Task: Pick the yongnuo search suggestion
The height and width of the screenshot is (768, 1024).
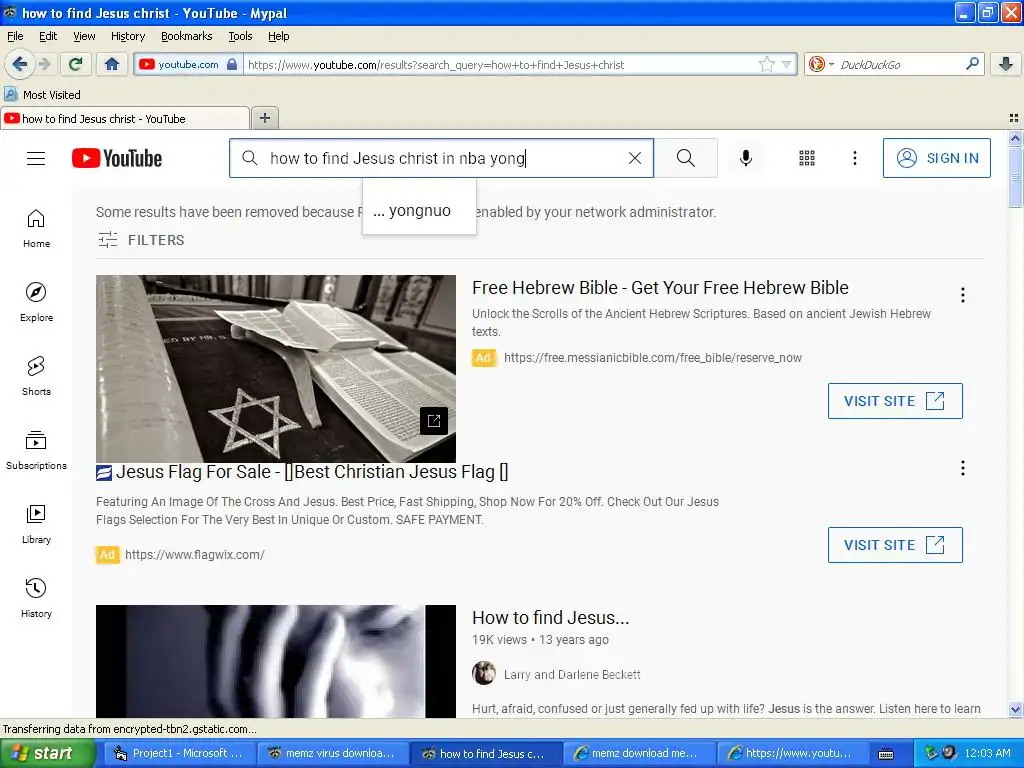Action: (x=419, y=211)
